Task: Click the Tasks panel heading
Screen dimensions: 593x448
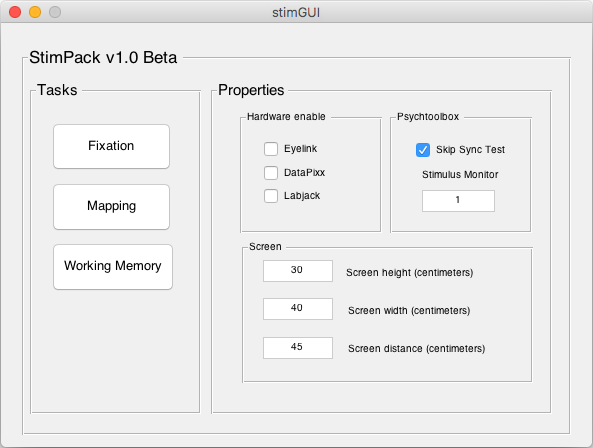Action: pos(57,90)
